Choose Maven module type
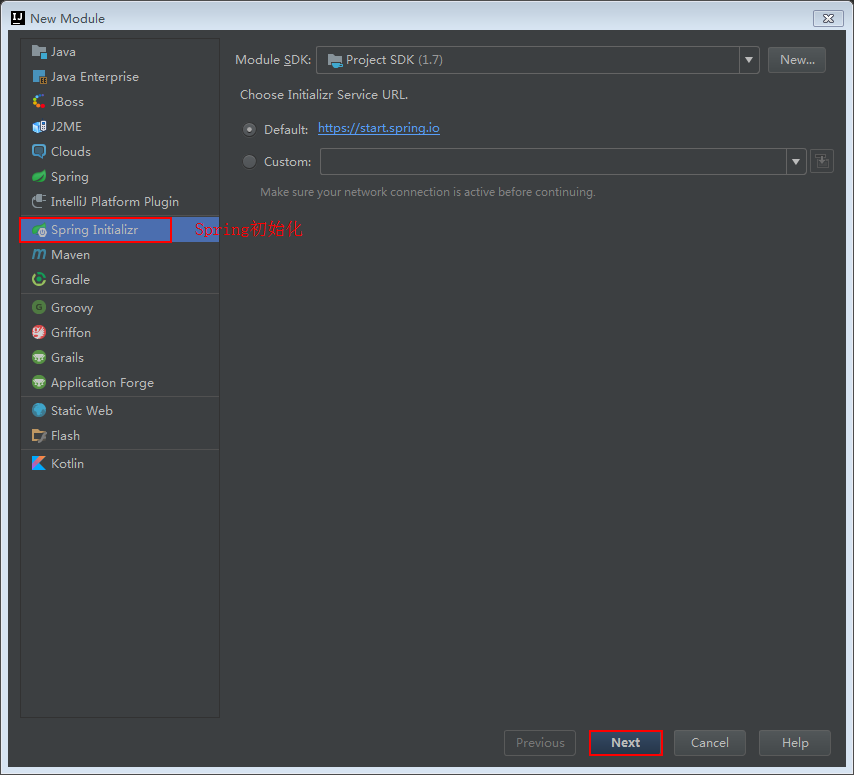The image size is (854, 775). tap(120, 254)
